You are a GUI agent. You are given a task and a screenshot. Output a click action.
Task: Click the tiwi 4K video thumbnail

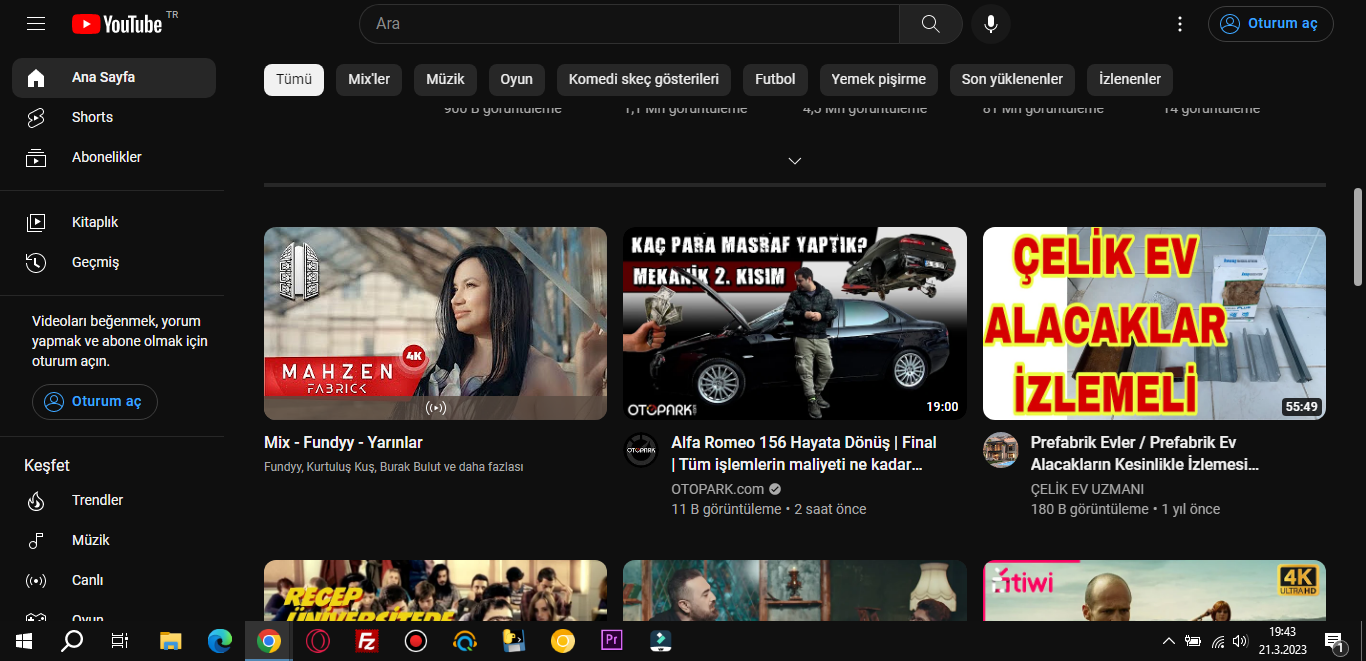click(1154, 591)
